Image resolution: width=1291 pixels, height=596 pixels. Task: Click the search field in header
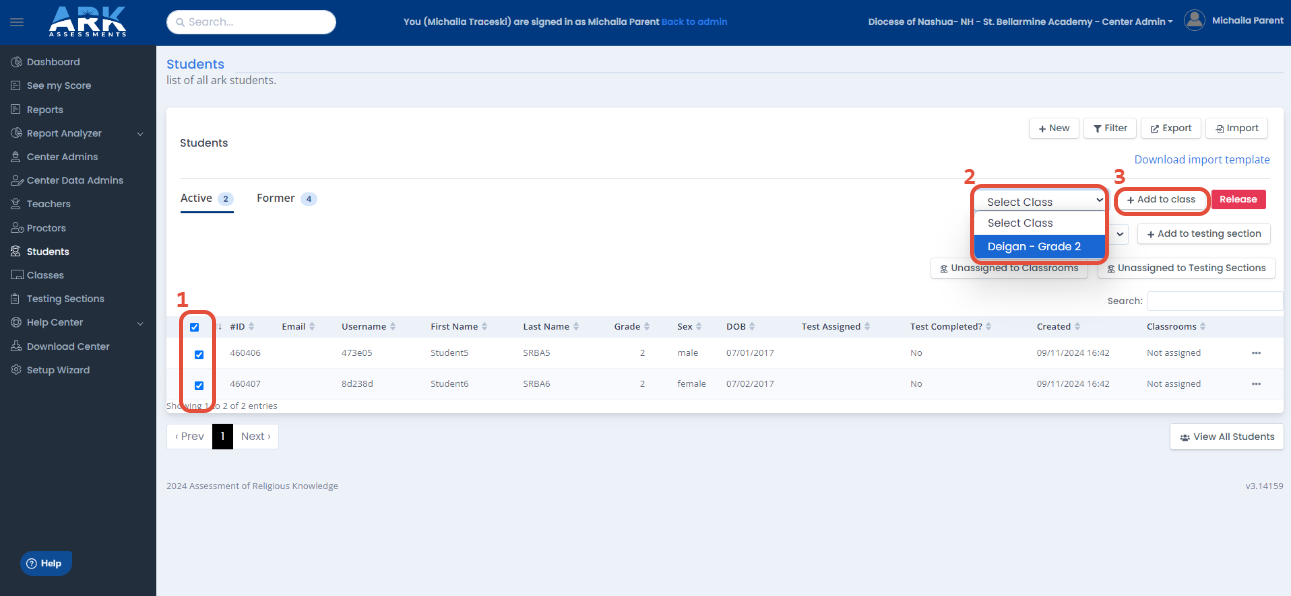click(251, 22)
